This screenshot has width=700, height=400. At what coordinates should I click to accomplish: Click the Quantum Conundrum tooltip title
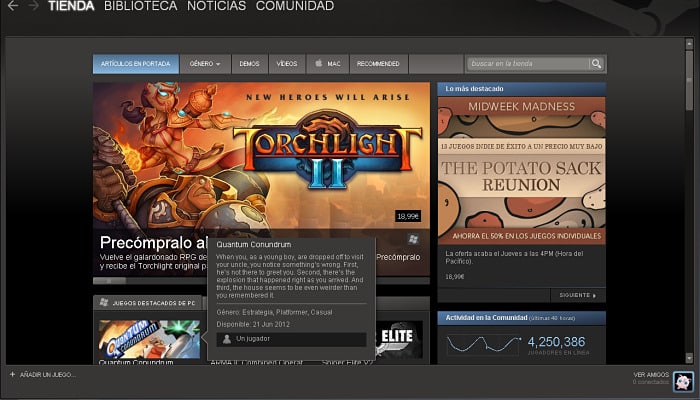(x=254, y=245)
